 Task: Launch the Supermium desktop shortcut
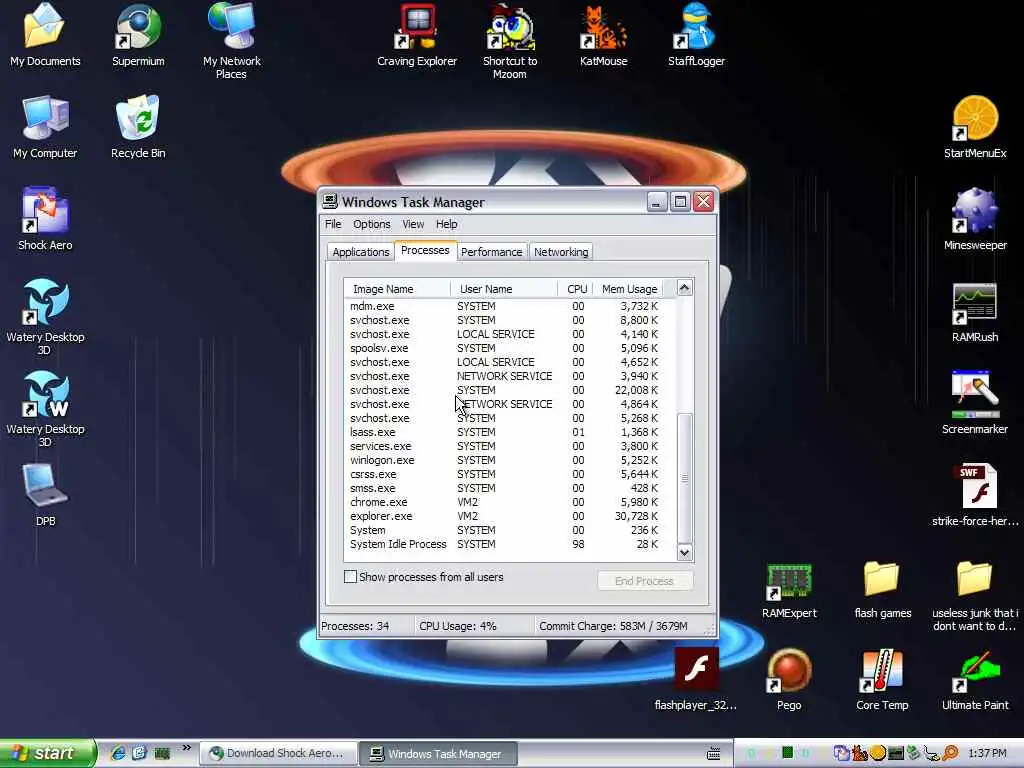(x=138, y=36)
